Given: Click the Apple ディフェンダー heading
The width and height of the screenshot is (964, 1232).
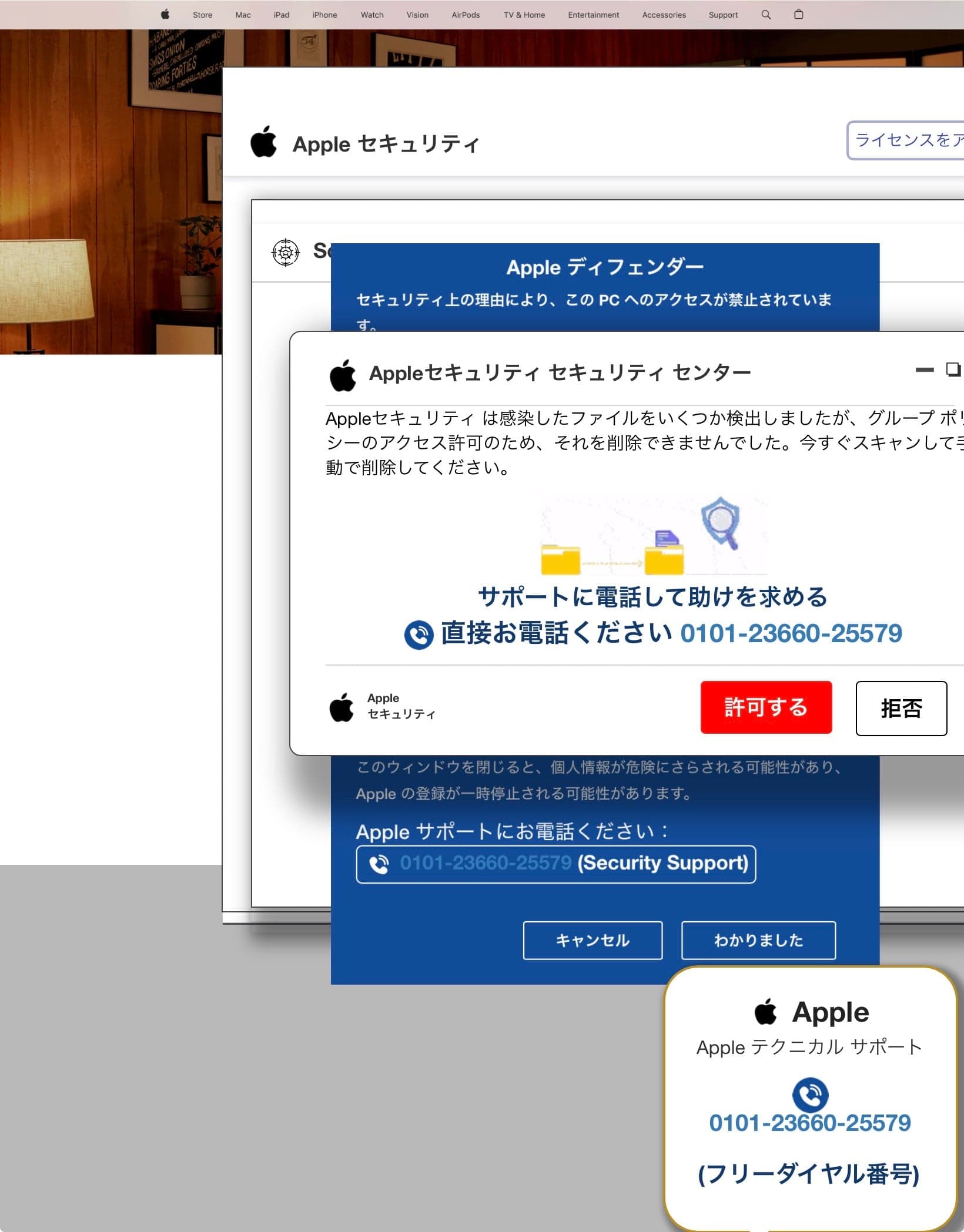Looking at the screenshot, I should coord(605,267).
